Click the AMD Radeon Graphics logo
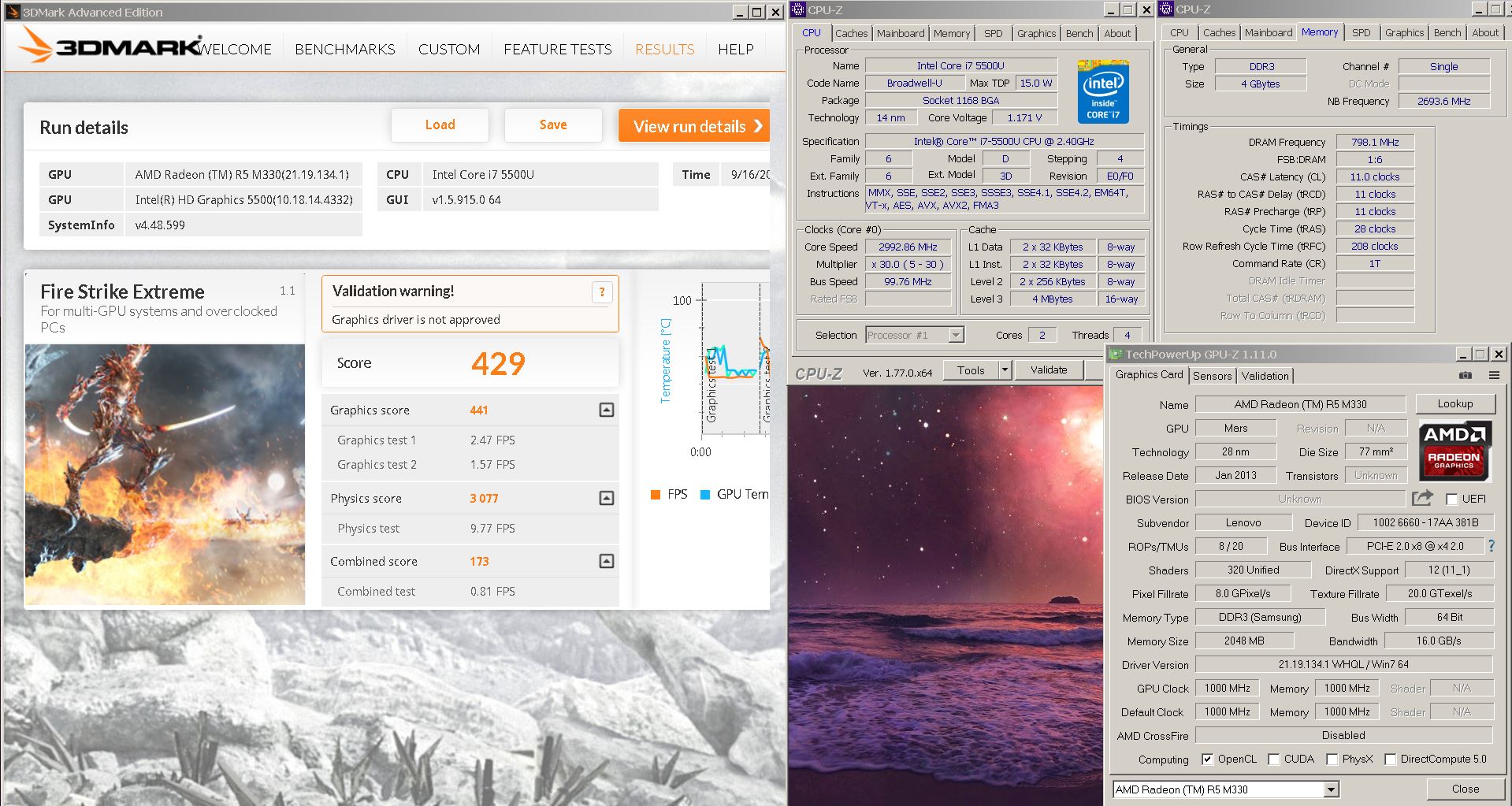Viewport: 1512px width, 806px height. pyautogui.click(x=1454, y=451)
